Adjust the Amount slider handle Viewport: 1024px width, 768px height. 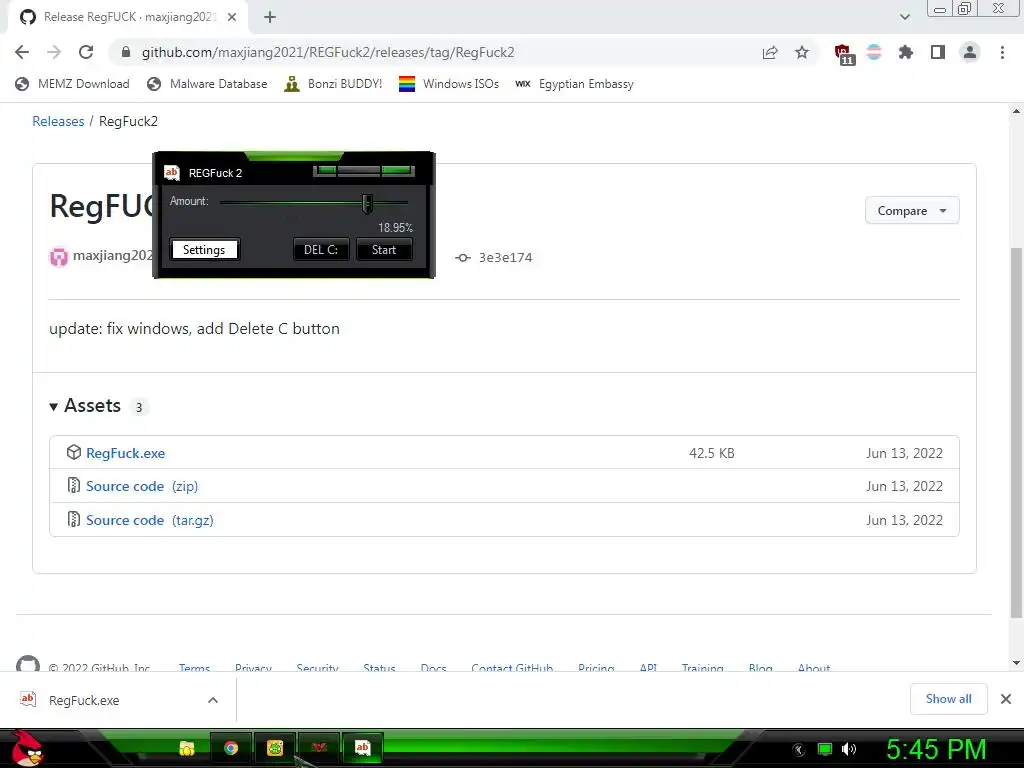367,203
